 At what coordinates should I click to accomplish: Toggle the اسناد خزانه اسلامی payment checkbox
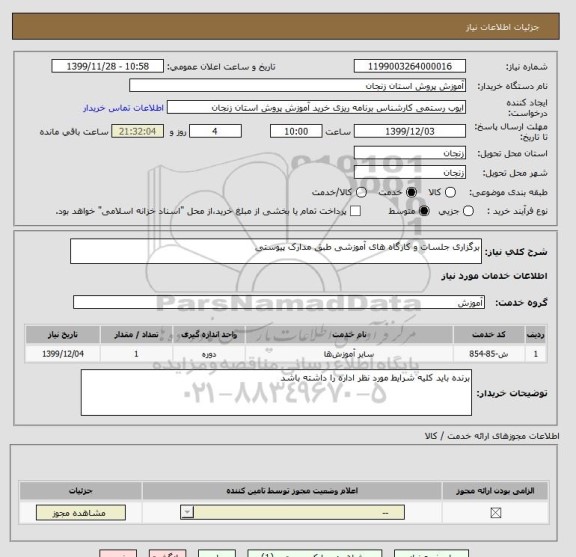(355, 211)
